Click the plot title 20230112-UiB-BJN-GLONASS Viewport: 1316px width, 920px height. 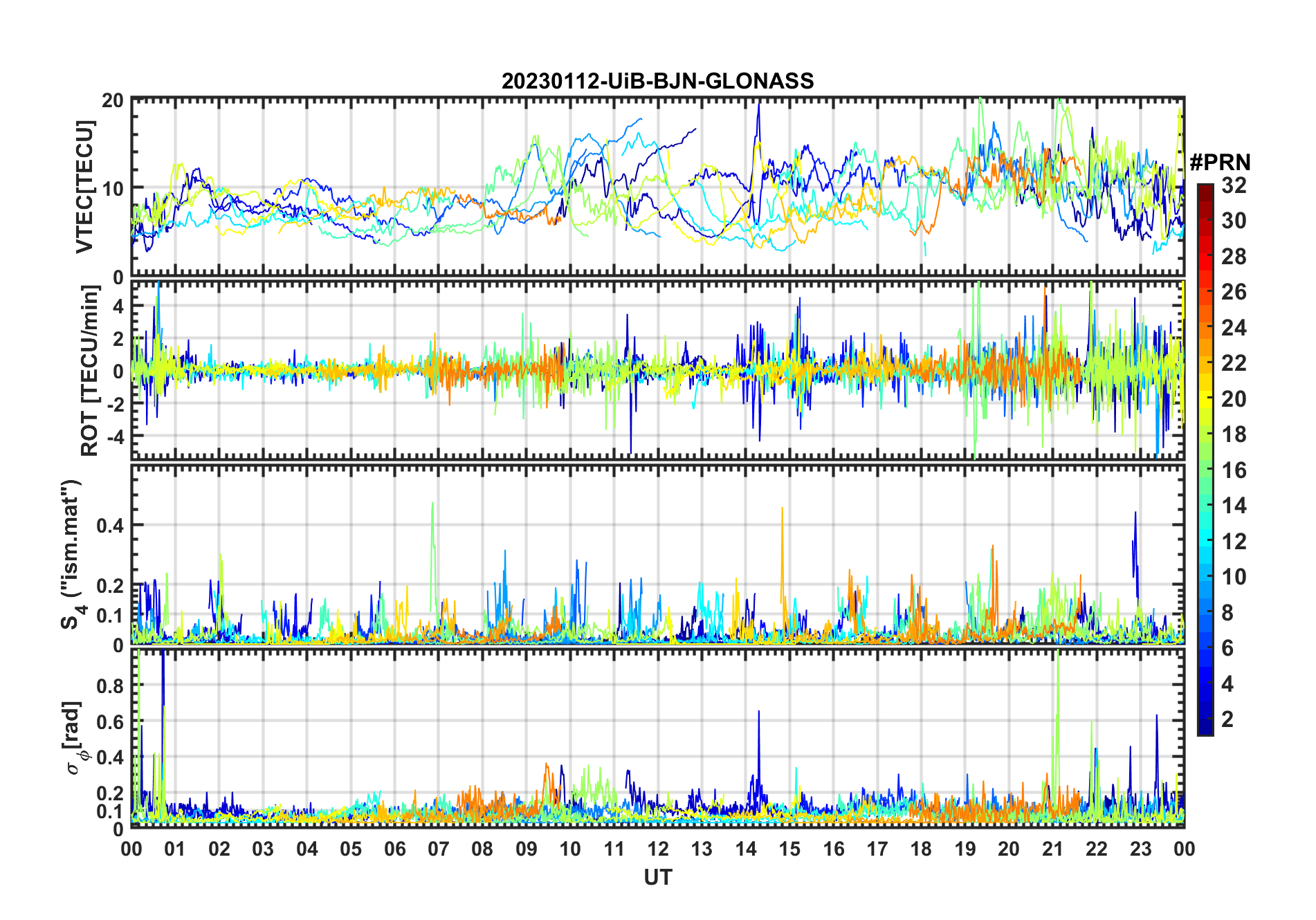coord(657,82)
